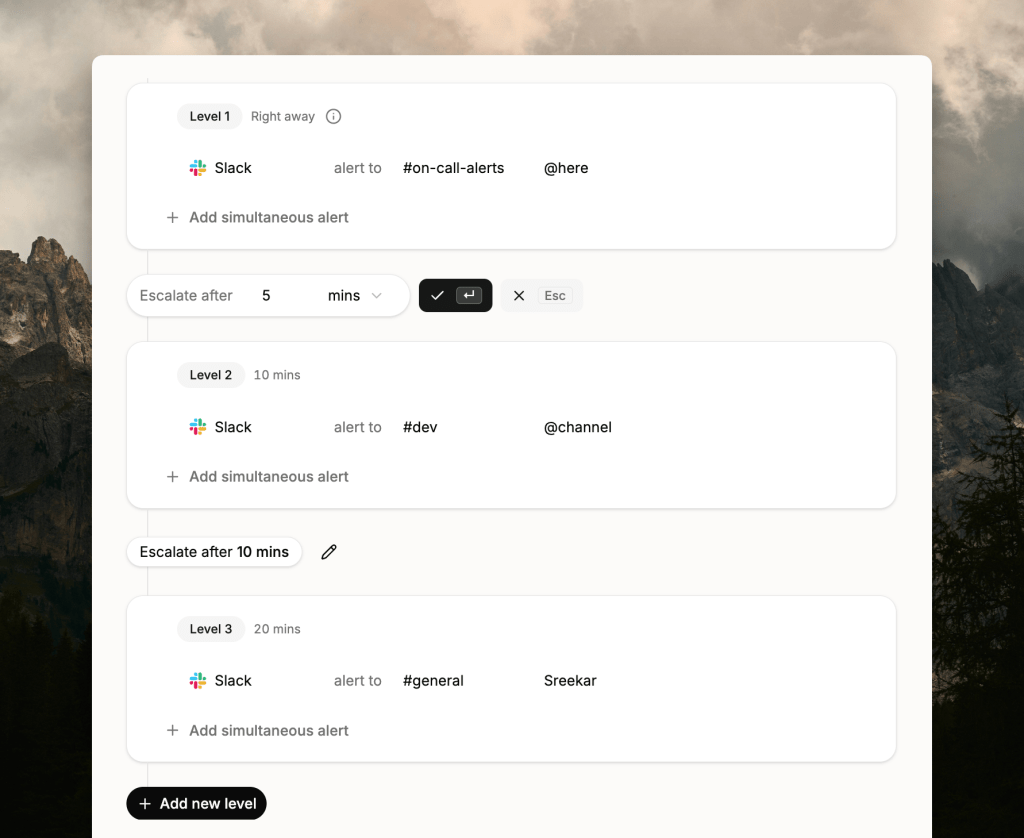
Task: Focus the escalate after minutes value field
Action: click(281, 295)
